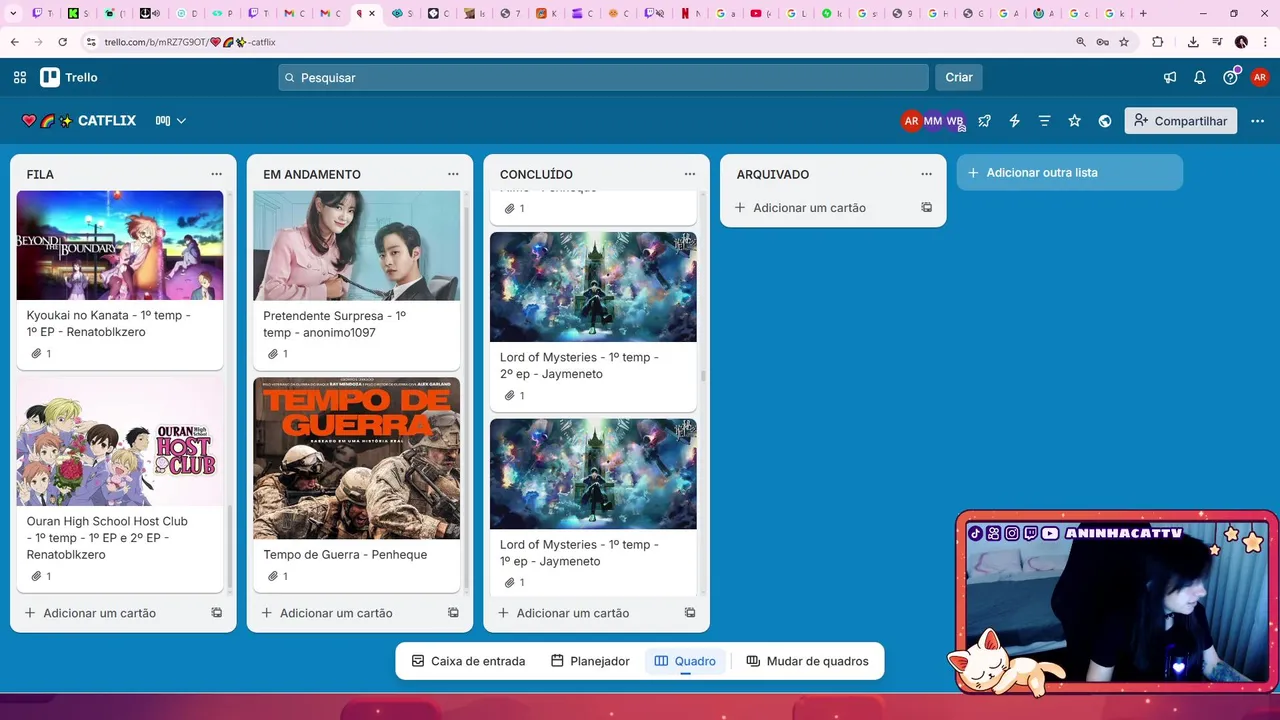This screenshot has height=720, width=1280.
Task: Open the AR account avatar in header
Action: click(1260, 77)
